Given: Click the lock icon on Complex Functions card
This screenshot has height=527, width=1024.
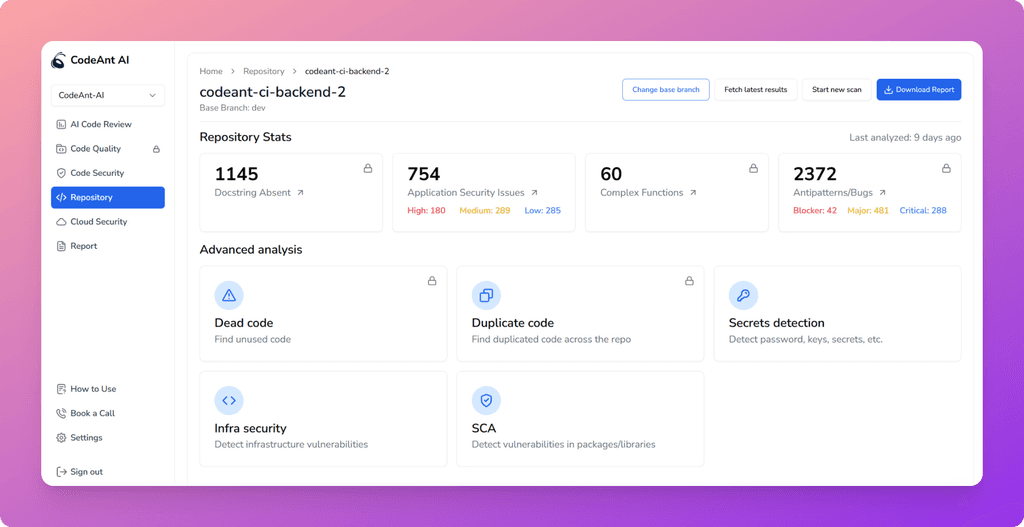Looking at the screenshot, I should pyautogui.click(x=754, y=168).
